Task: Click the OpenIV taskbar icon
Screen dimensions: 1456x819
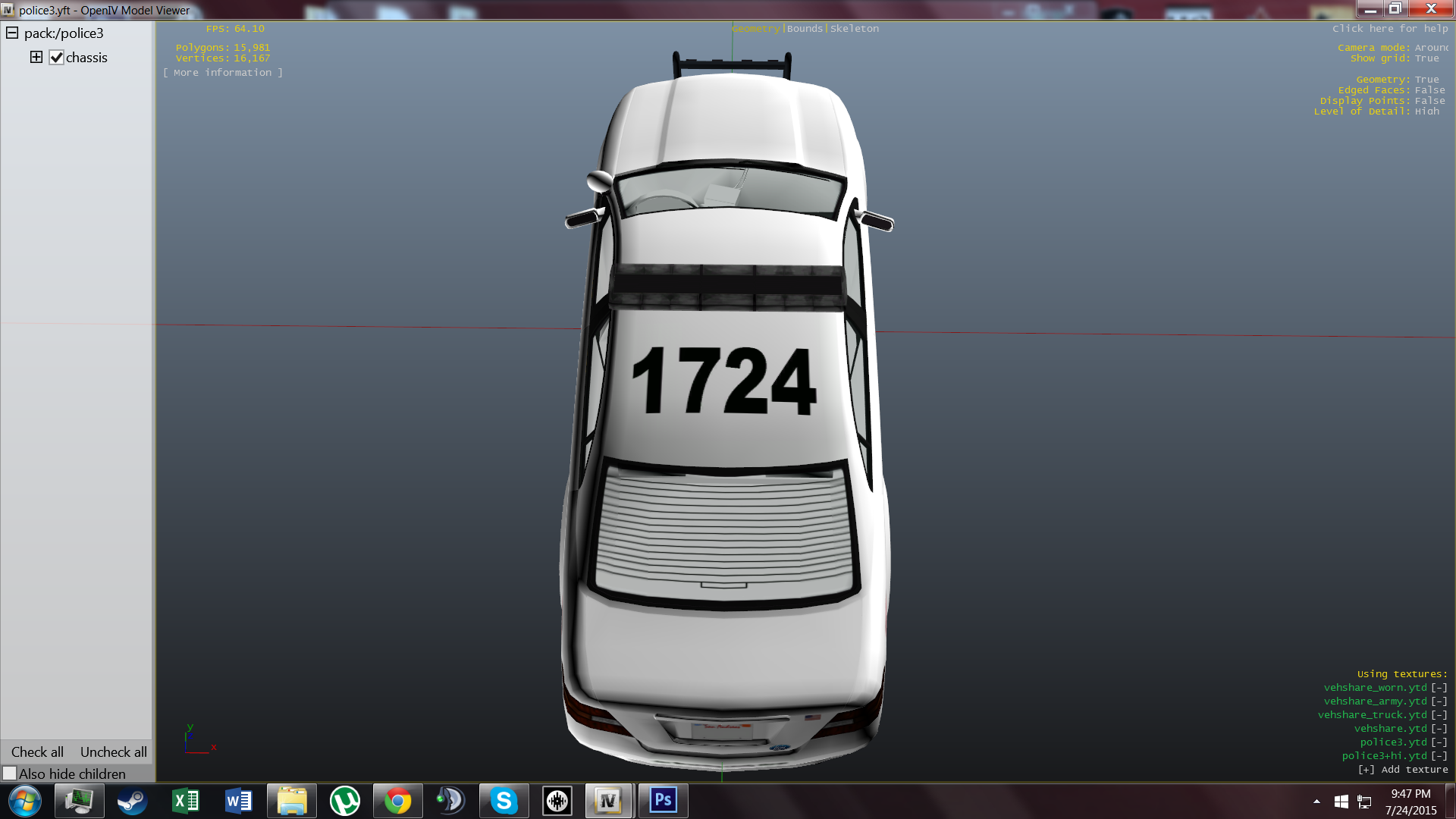Action: click(608, 801)
